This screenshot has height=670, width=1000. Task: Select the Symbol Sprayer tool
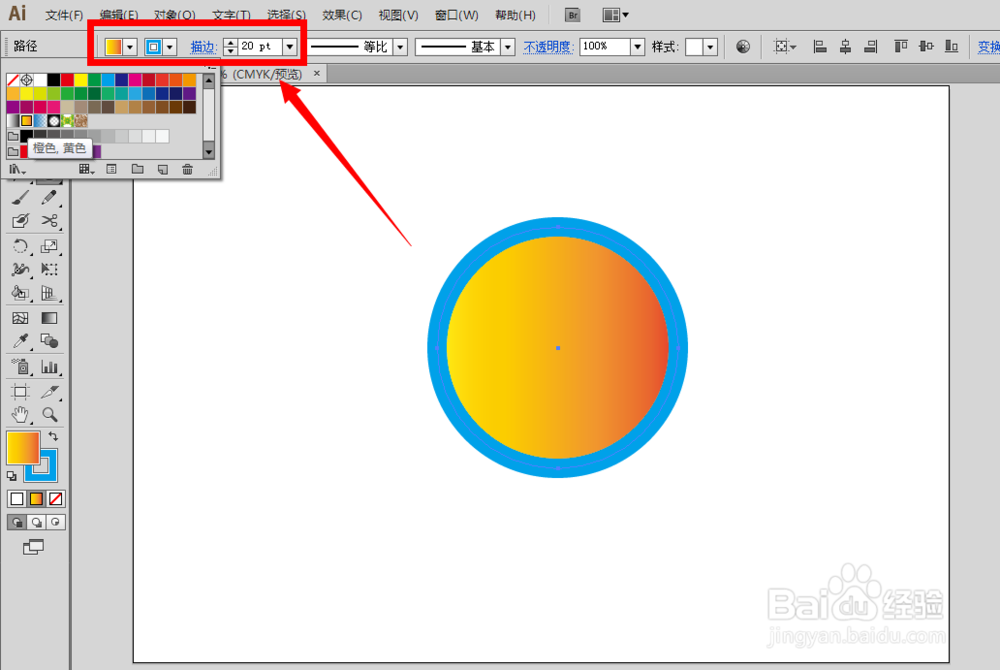pyautogui.click(x=20, y=367)
